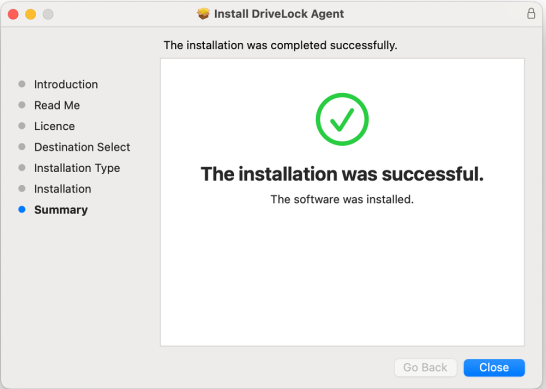Click the Installation Type bullet dot
The width and height of the screenshot is (546, 389).
(x=22, y=168)
